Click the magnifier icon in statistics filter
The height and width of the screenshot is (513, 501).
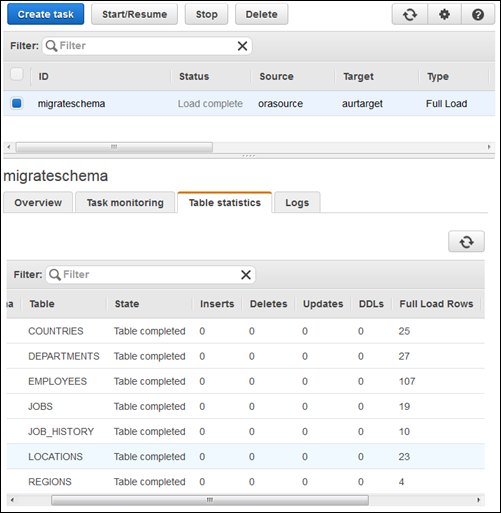[x=55, y=275]
